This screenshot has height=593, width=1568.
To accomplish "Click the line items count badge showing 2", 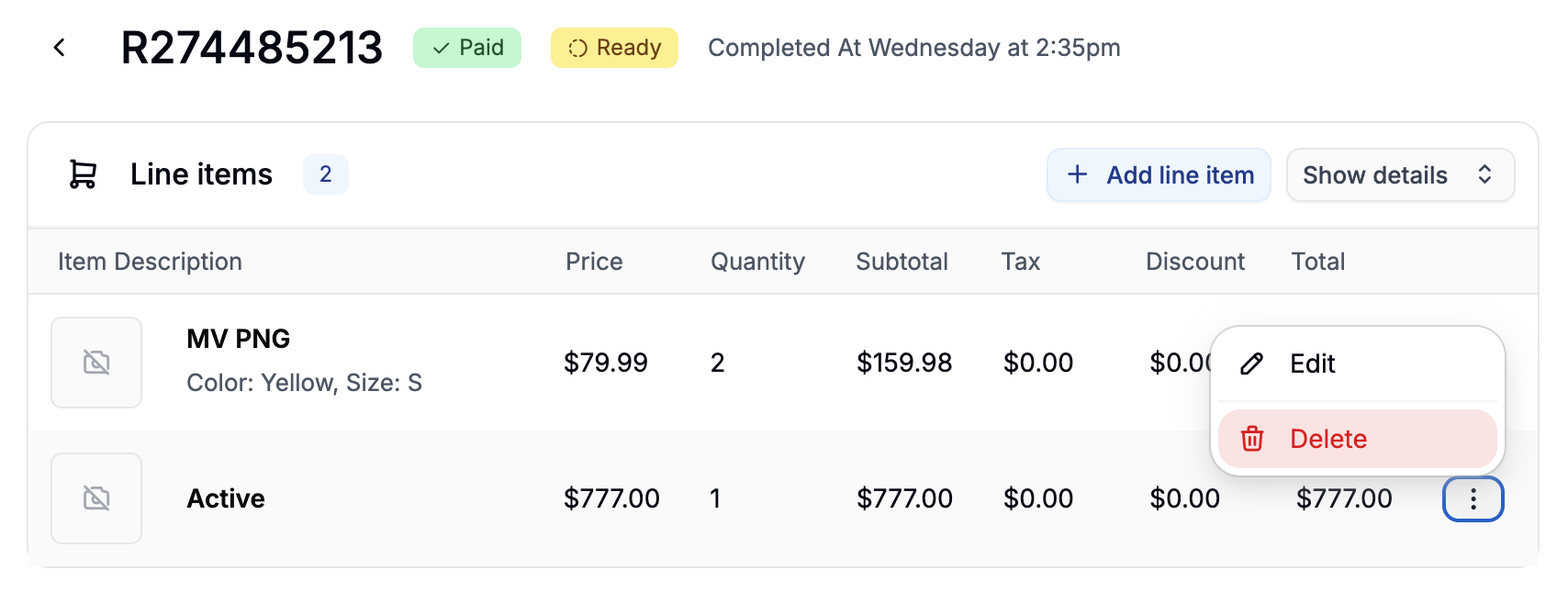I will point(326,174).
